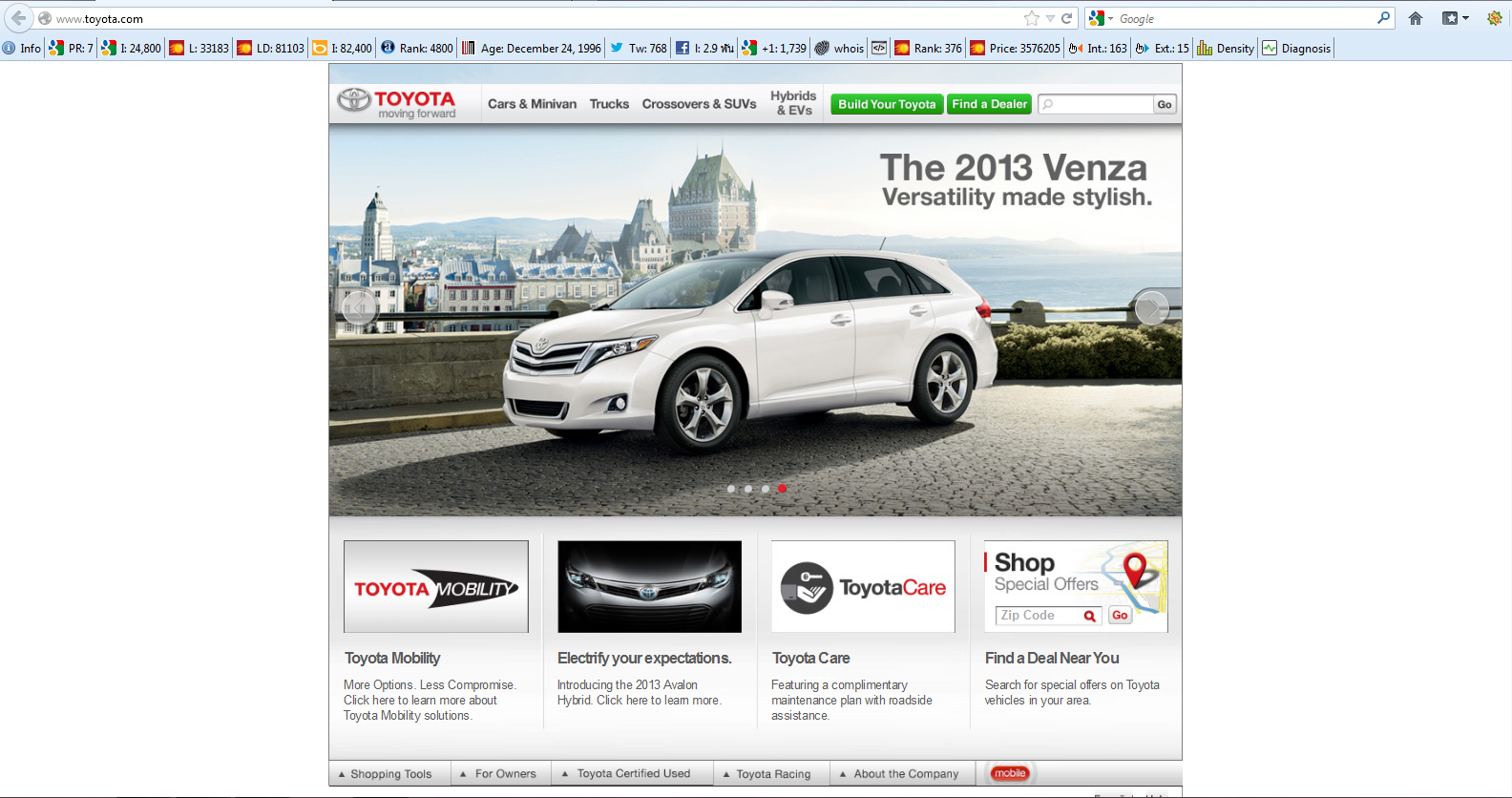This screenshot has width=1512, height=798.
Task: Open the Toyota Mobility heading link
Action: (x=392, y=658)
